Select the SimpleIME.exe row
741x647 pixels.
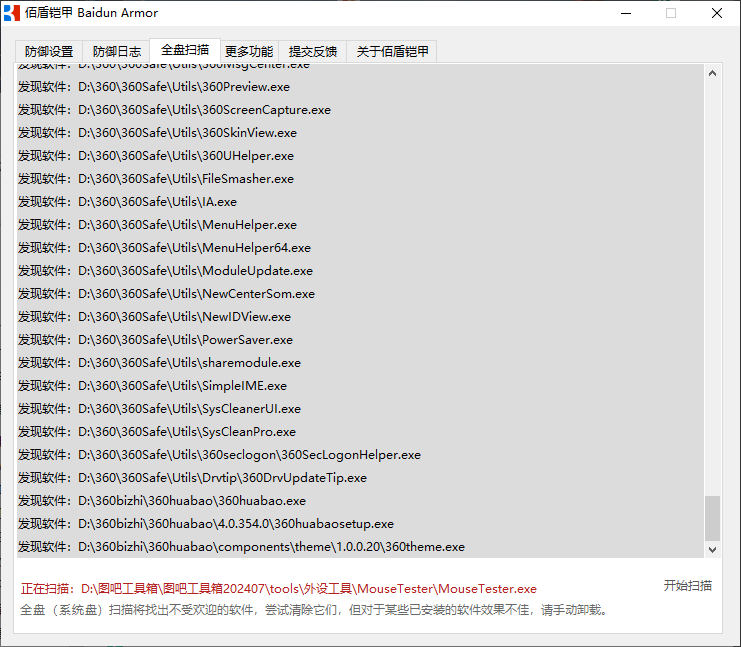click(x=360, y=386)
